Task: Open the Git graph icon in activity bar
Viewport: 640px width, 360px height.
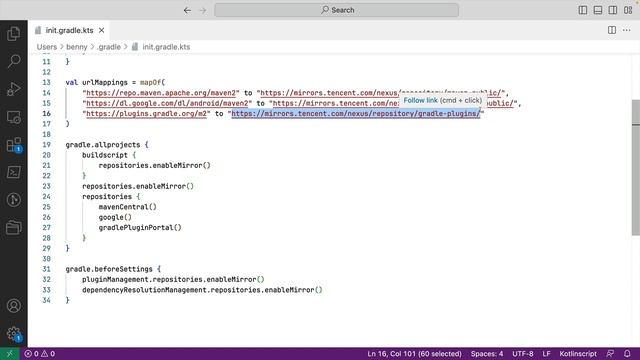Action: point(13,200)
